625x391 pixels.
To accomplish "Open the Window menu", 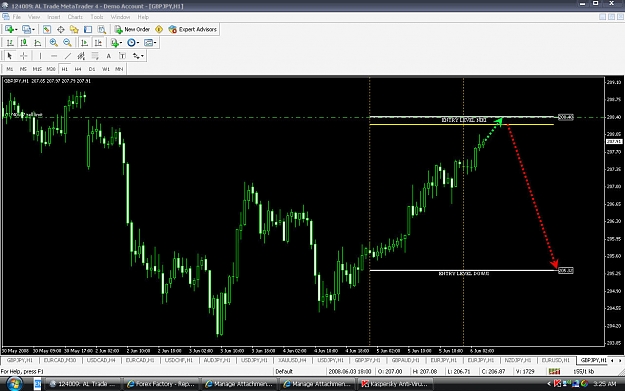I will (x=120, y=17).
